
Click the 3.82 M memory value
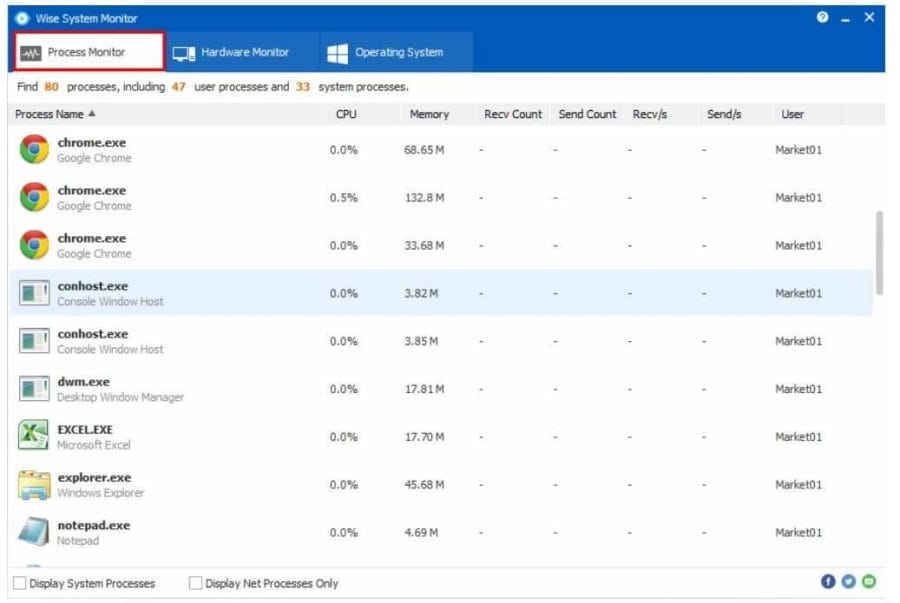421,294
